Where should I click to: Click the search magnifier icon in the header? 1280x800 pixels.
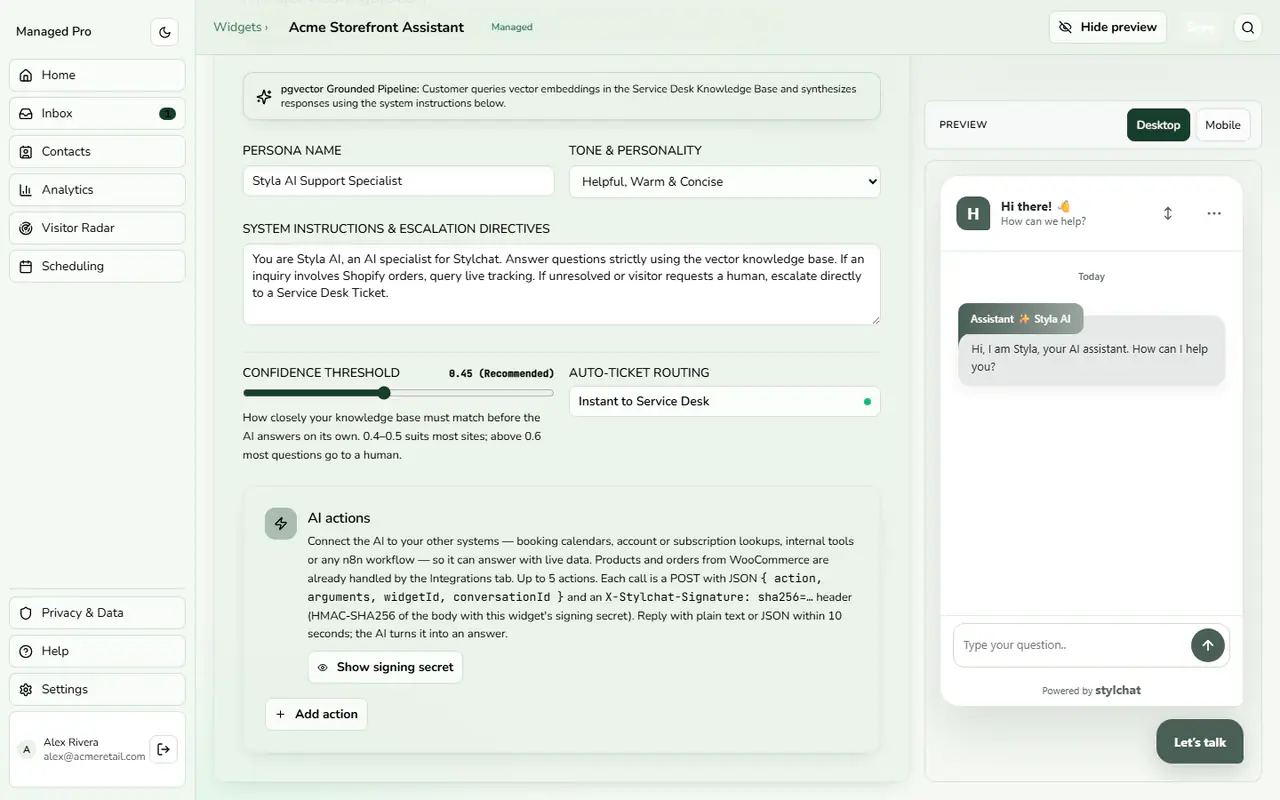coord(1248,28)
